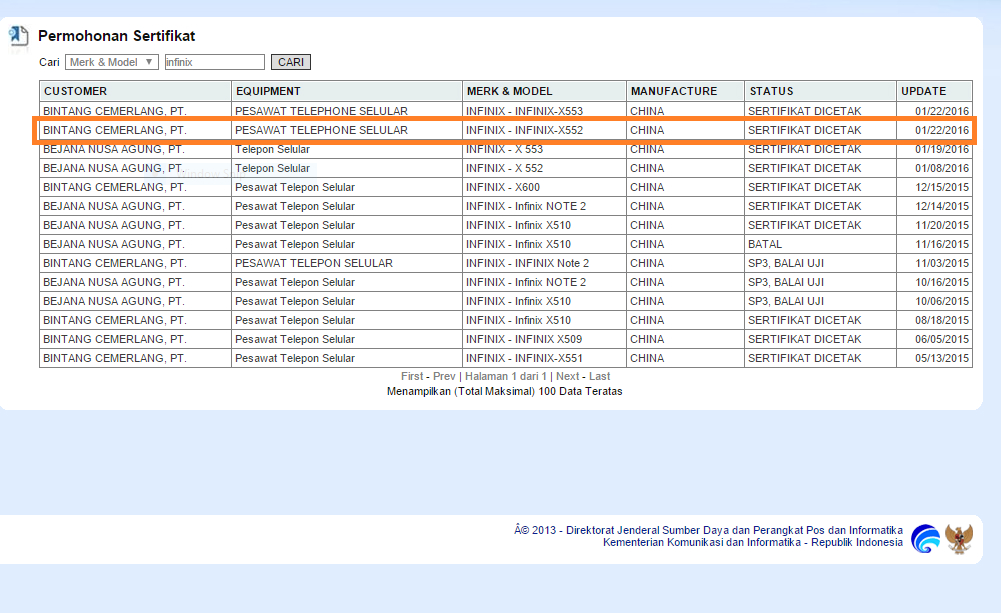This screenshot has width=1001, height=613.
Task: Click the 11/03/2015 update date
Action: coord(942,263)
